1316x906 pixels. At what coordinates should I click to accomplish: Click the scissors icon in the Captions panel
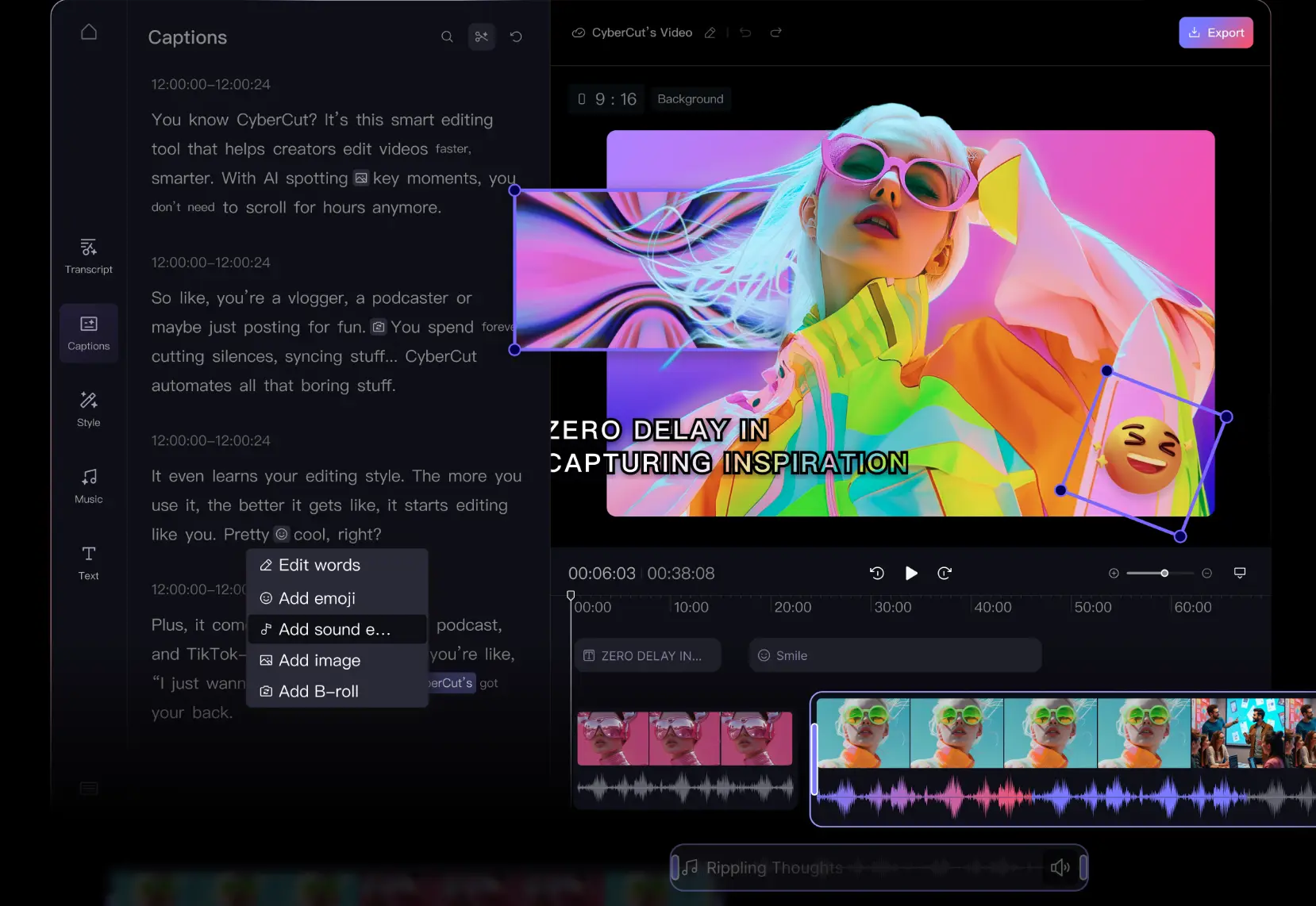(481, 36)
